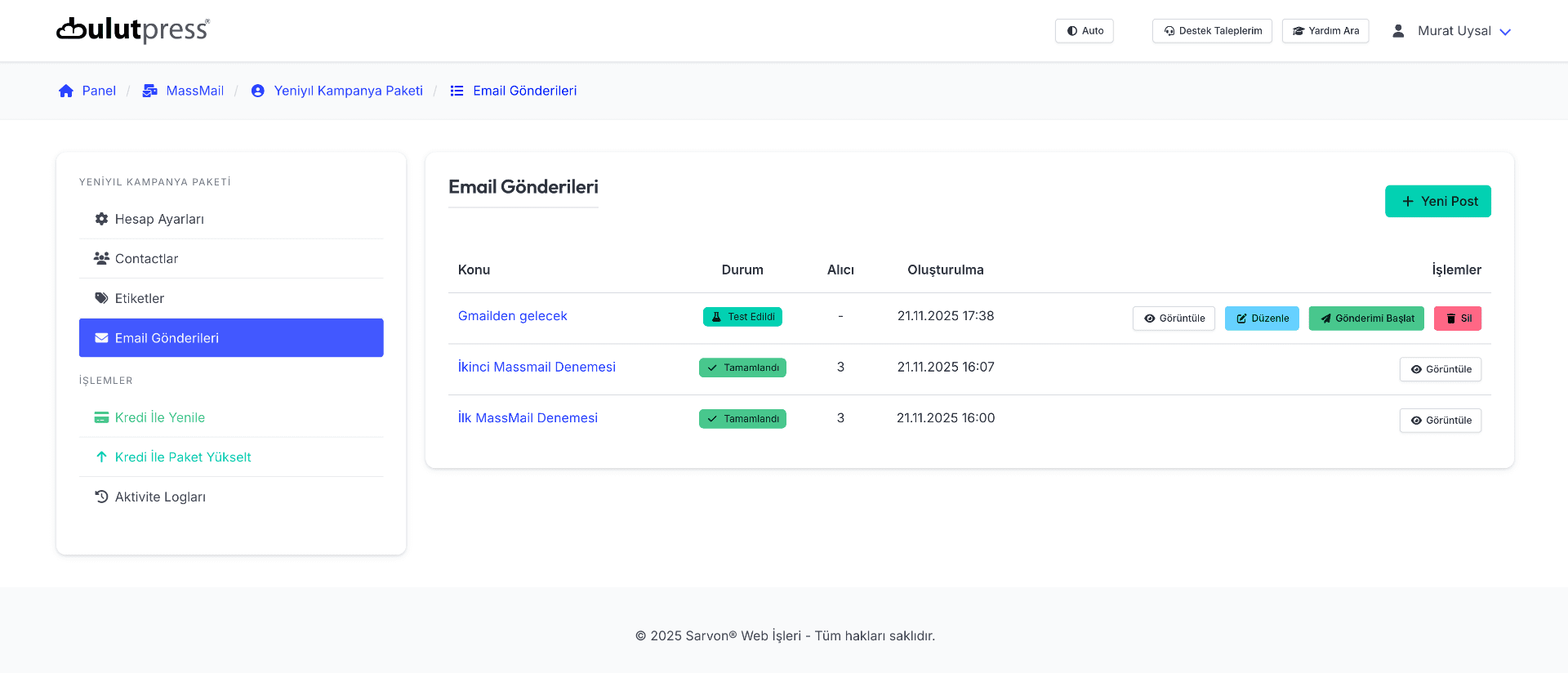View İkinci Massmail Denemesi with Görüntüle
1568x673 pixels.
1440,369
